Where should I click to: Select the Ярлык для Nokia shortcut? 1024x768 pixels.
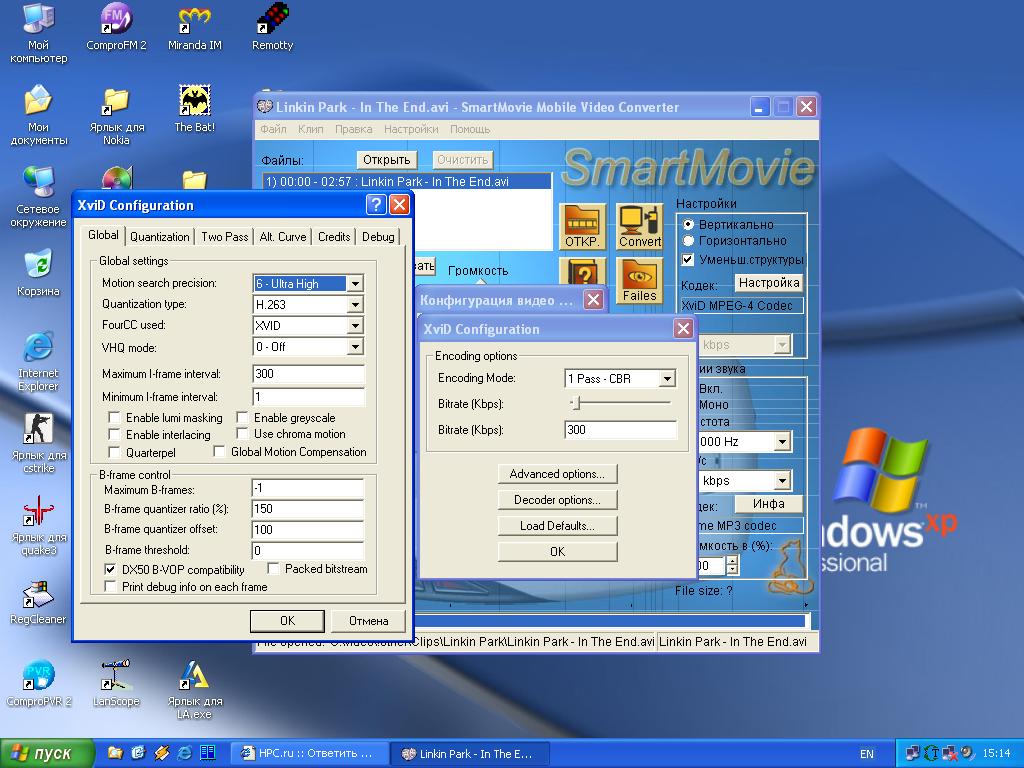click(116, 114)
